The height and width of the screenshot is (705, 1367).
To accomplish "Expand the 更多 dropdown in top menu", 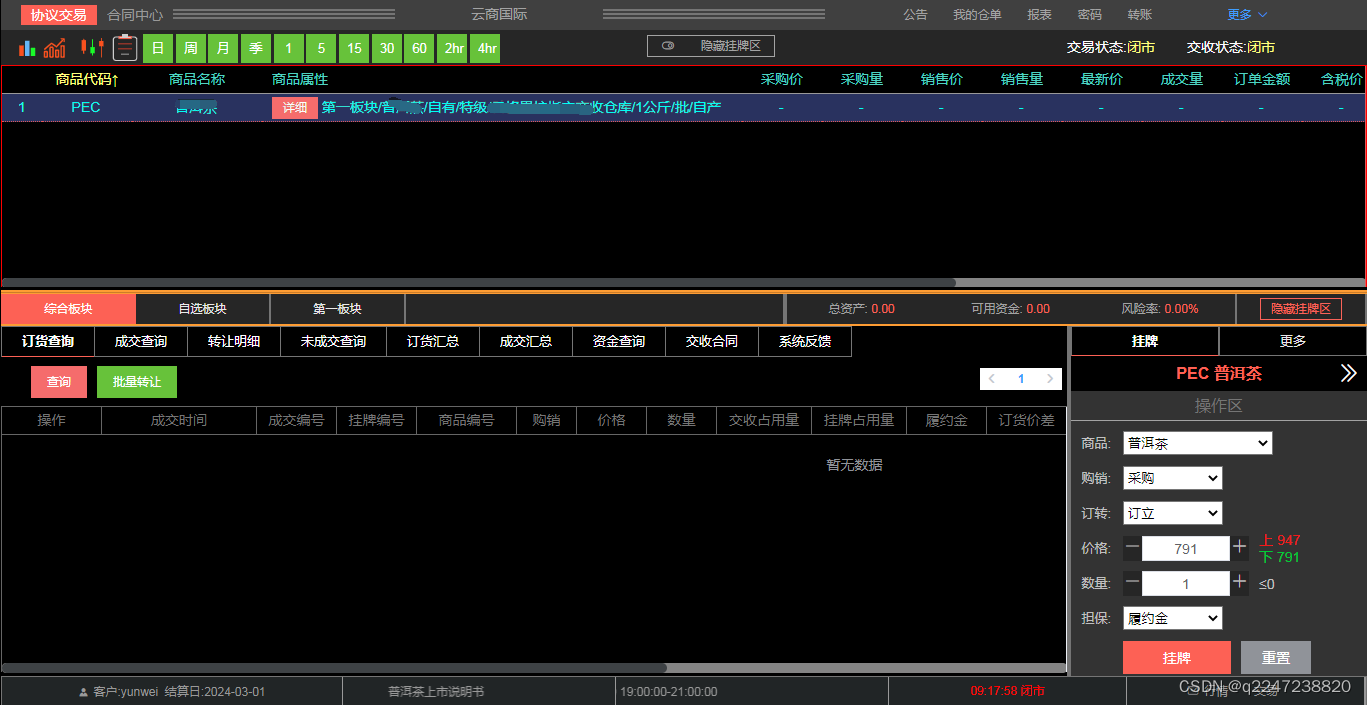I will coord(1248,15).
